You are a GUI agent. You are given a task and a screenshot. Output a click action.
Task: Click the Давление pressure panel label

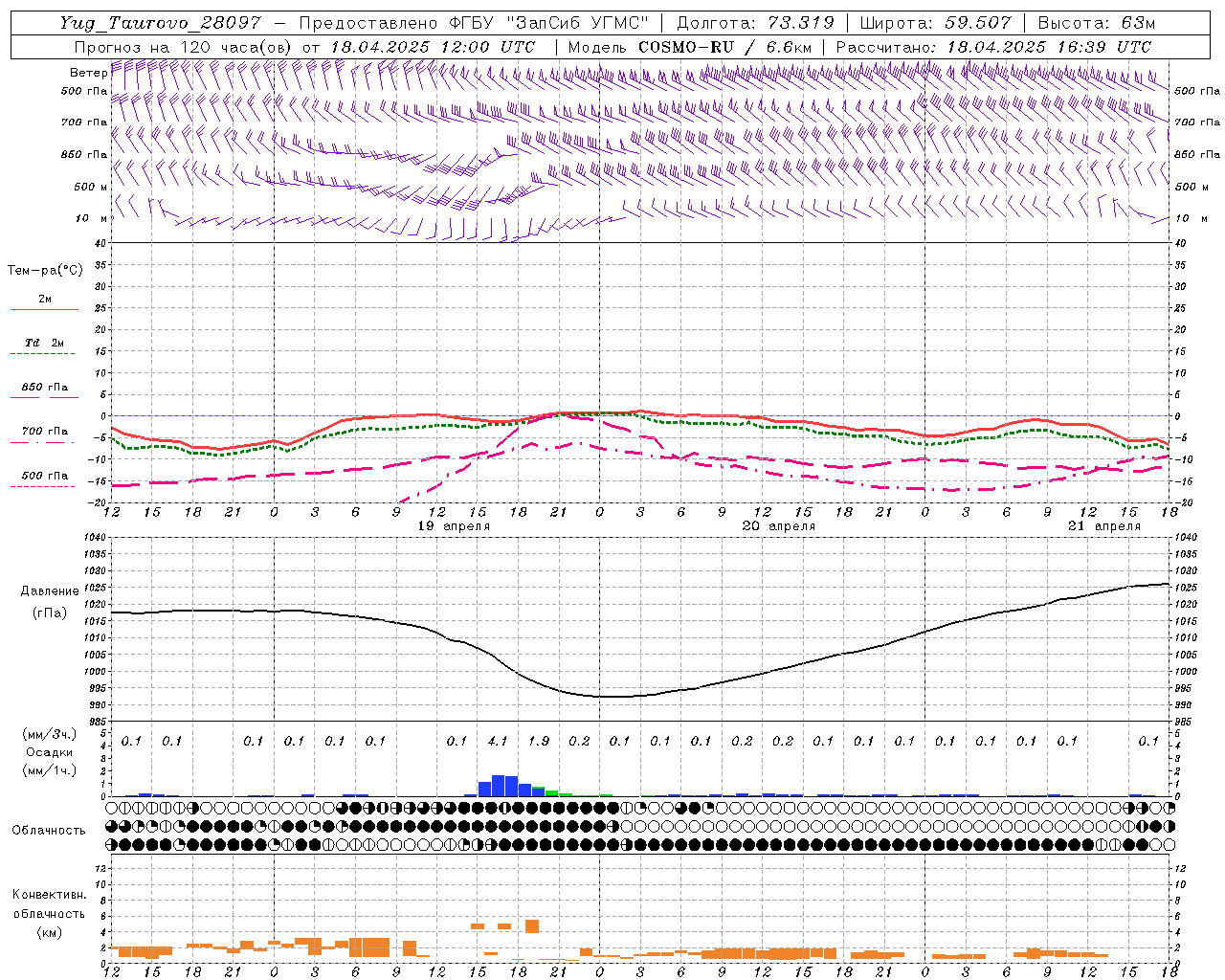pos(50,591)
